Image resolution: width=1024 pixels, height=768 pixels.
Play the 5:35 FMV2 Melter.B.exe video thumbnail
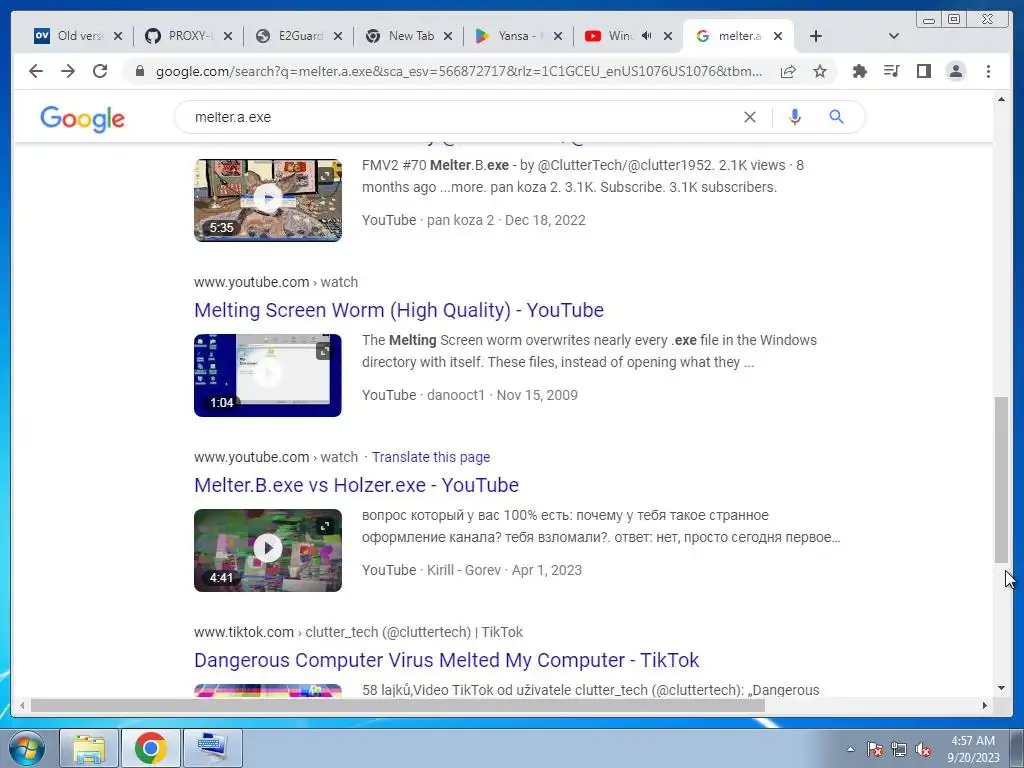pos(268,200)
